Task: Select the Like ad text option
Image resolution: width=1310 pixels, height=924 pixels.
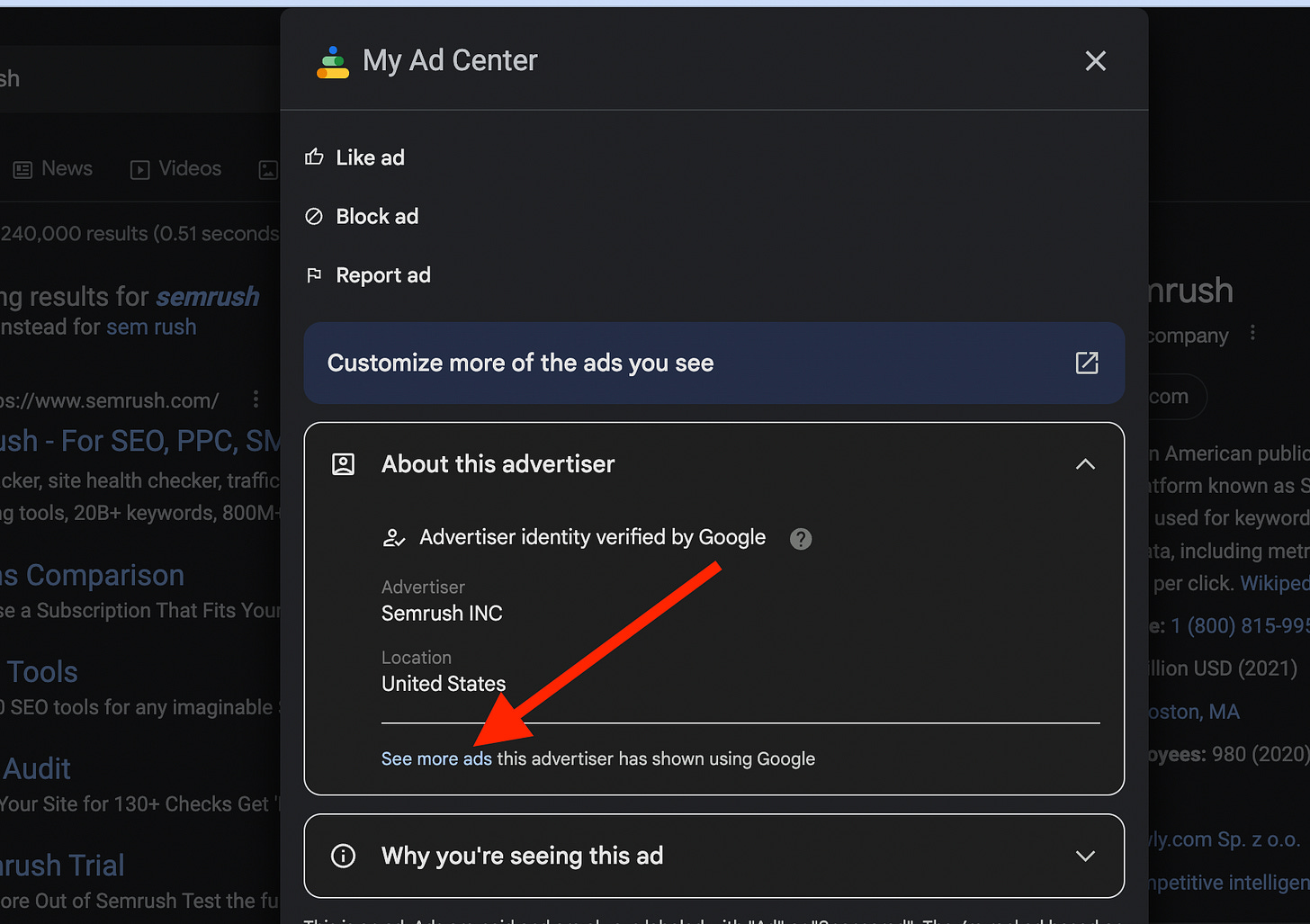Action: coord(370,157)
